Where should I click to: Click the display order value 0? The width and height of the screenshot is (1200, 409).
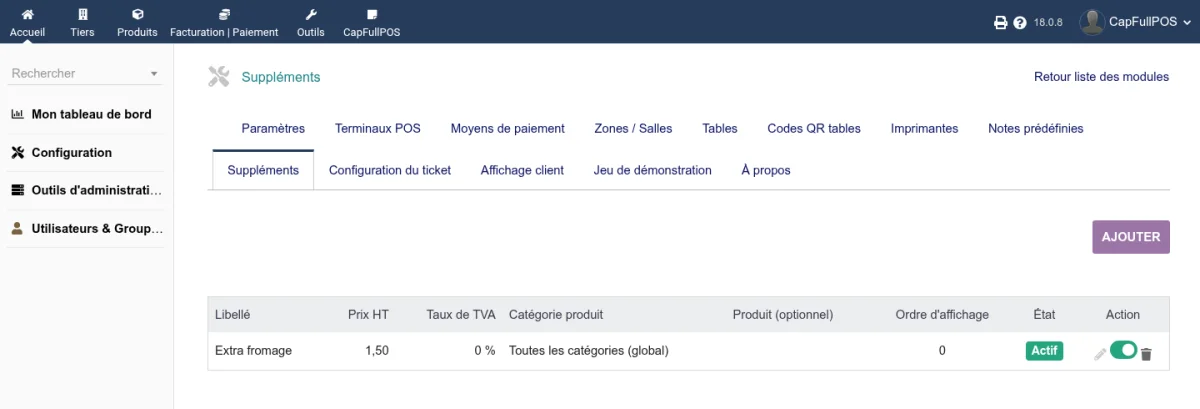coord(942,351)
